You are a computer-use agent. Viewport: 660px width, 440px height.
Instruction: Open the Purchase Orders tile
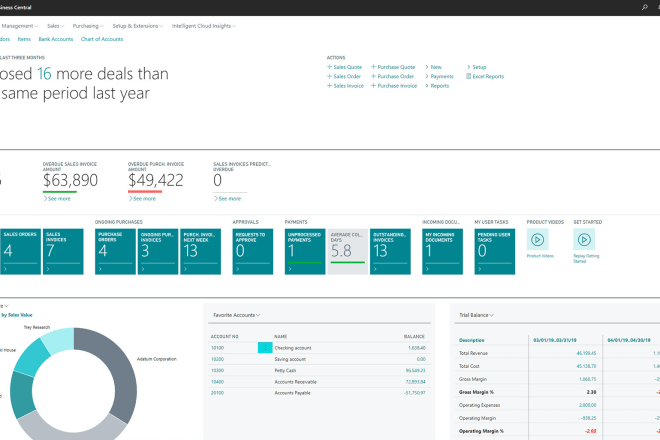click(115, 252)
